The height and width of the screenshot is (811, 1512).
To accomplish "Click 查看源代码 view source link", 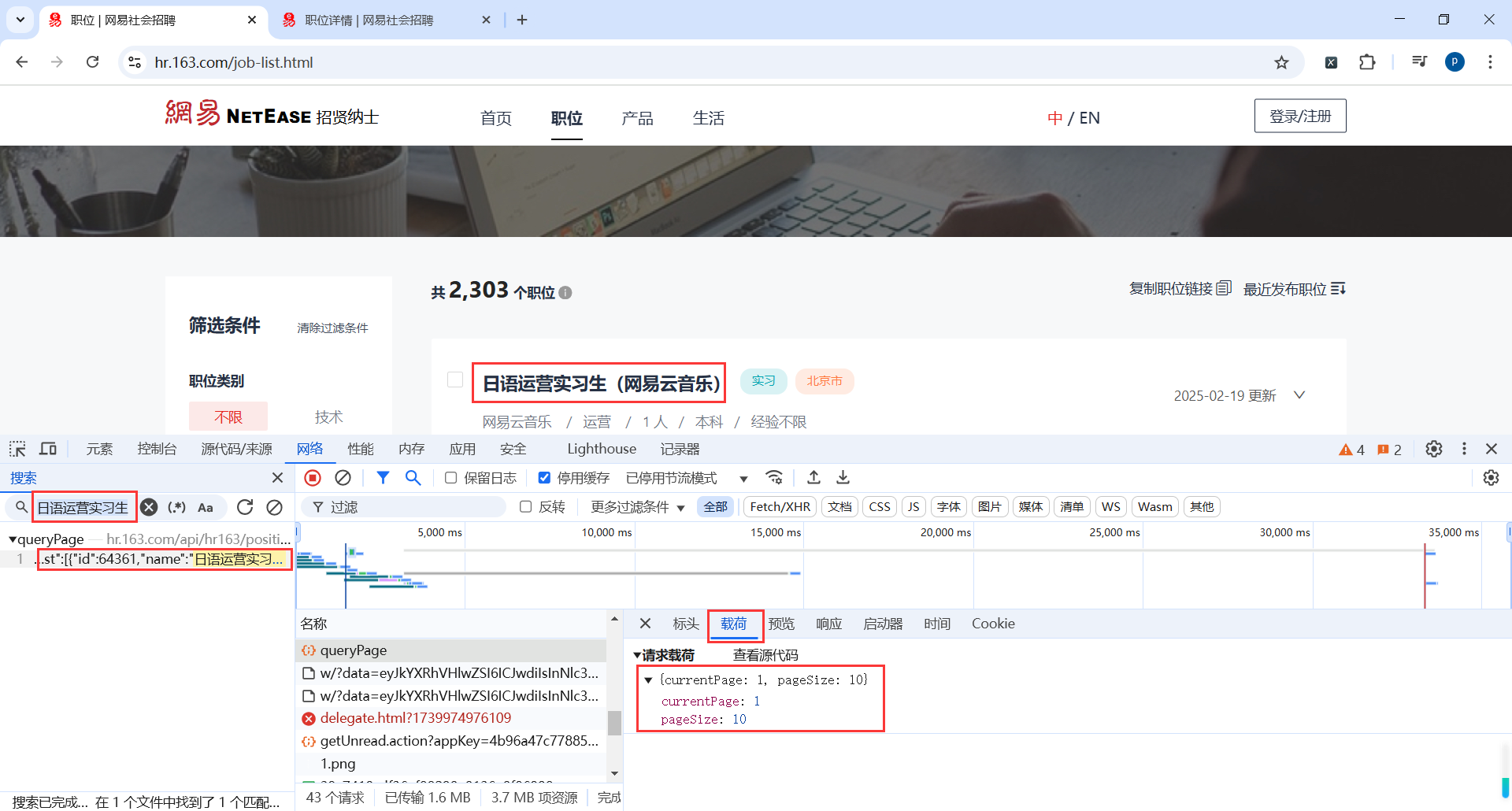I will click(765, 655).
